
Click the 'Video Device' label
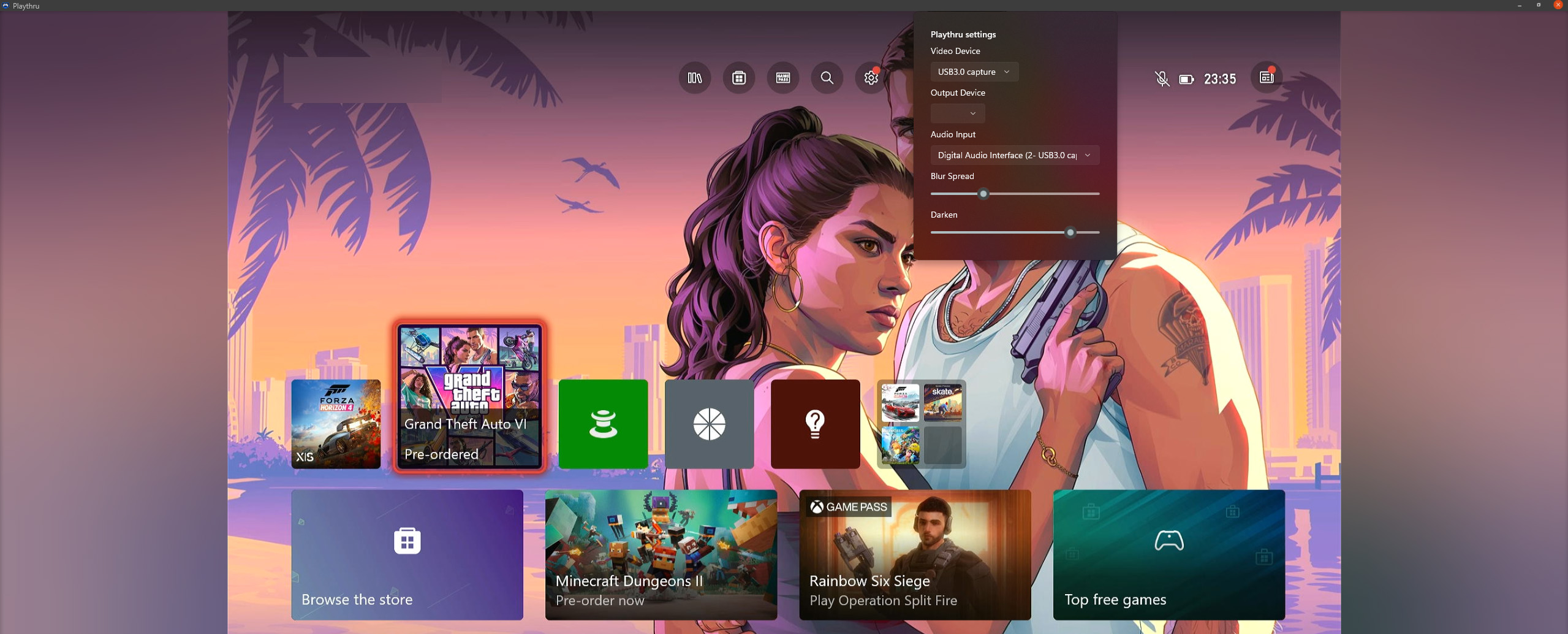pos(955,51)
